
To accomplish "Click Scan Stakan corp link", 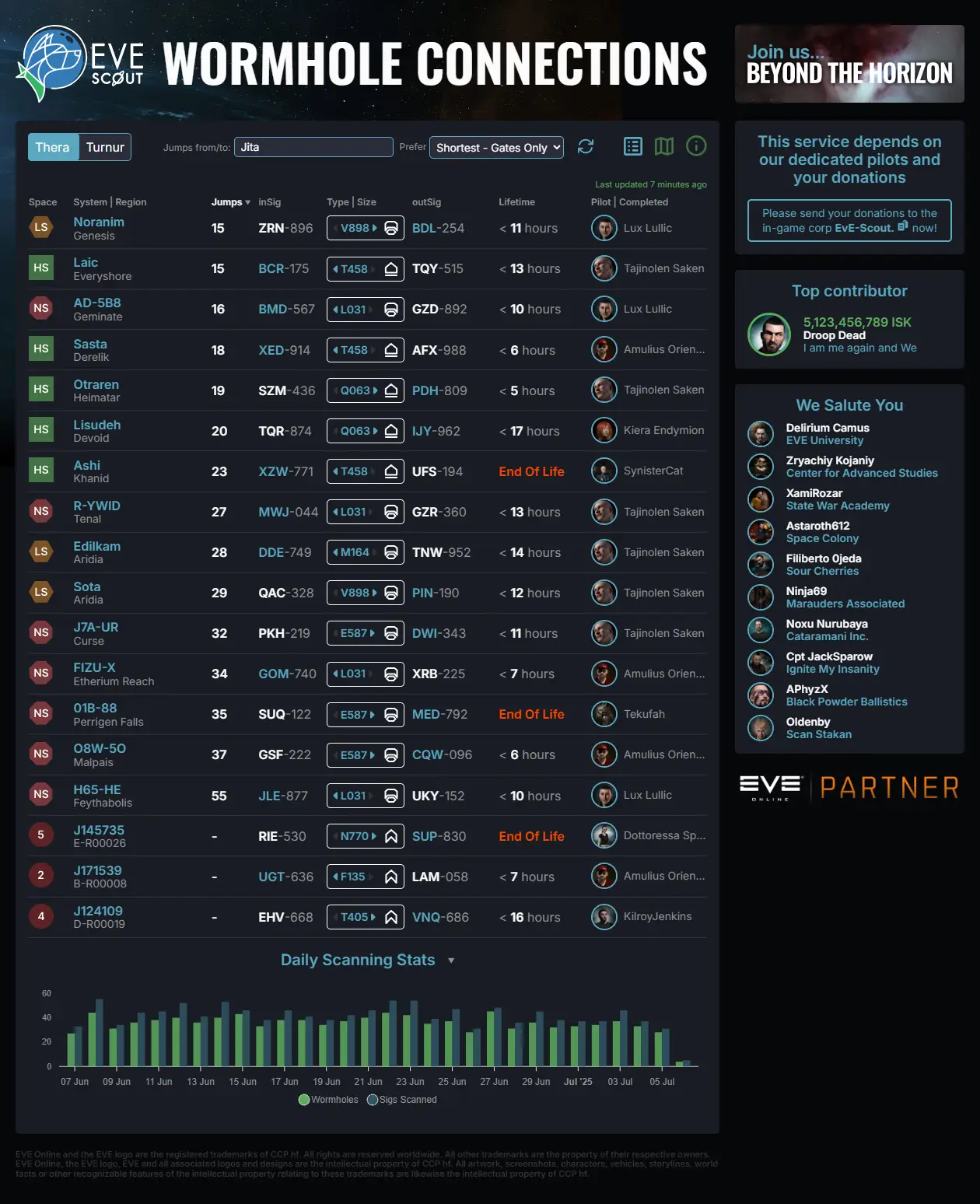I will click(x=818, y=734).
